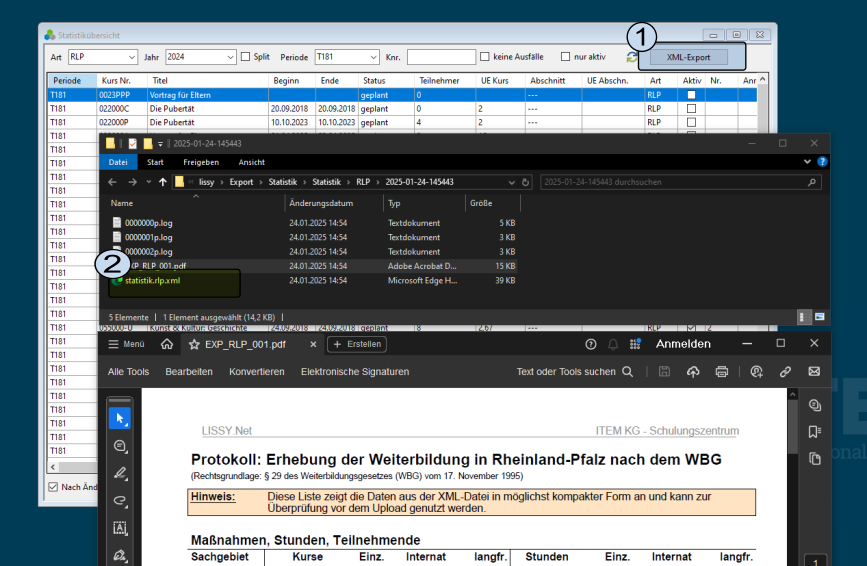This screenshot has height=566, width=867.
Task: Open Freigeben tab in Explorer ribbon
Action: point(201,162)
